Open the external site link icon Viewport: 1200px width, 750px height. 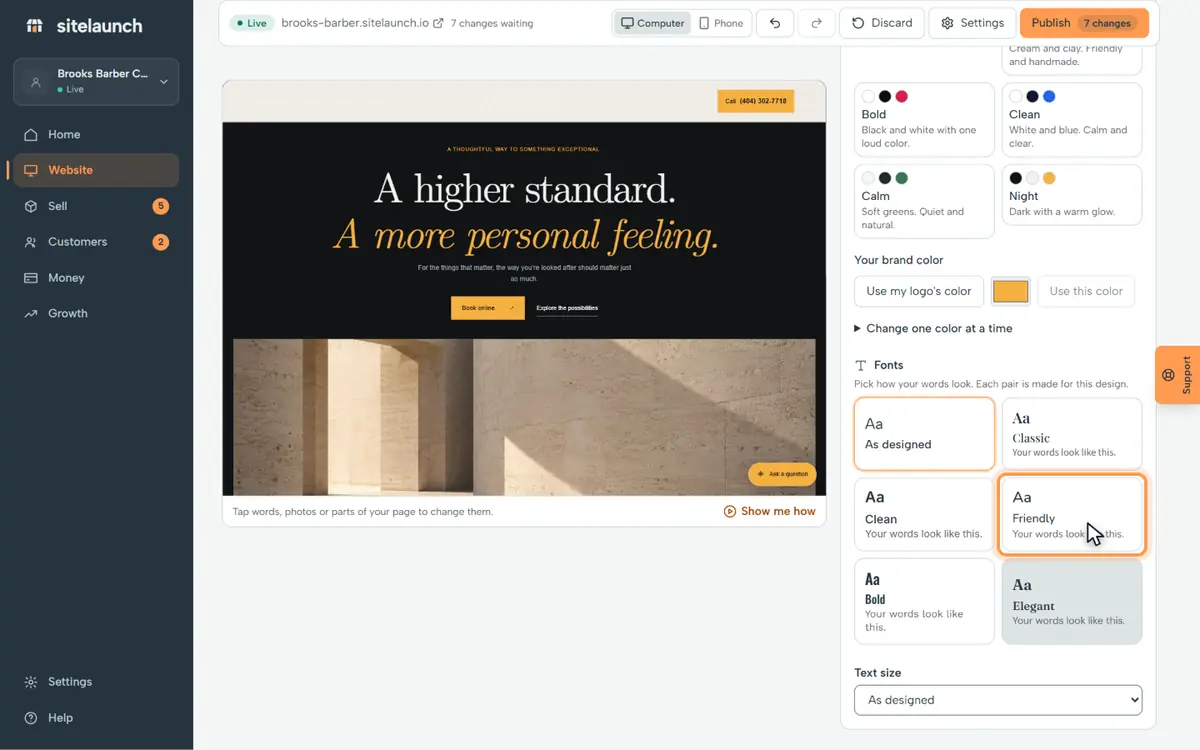click(x=438, y=23)
